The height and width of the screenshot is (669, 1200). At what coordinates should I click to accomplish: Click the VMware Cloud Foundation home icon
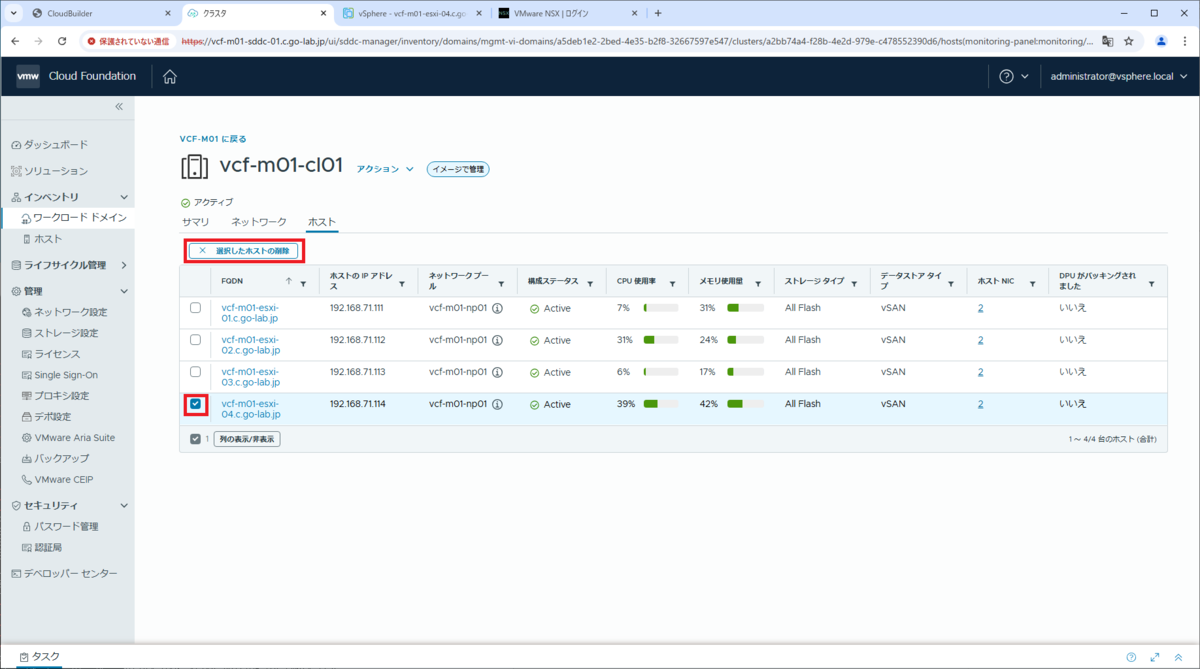pyautogui.click(x=170, y=77)
